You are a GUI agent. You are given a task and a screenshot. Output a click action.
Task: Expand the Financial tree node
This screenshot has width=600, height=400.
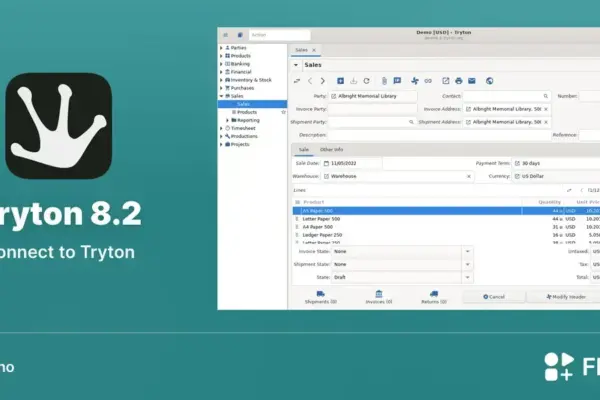point(221,72)
